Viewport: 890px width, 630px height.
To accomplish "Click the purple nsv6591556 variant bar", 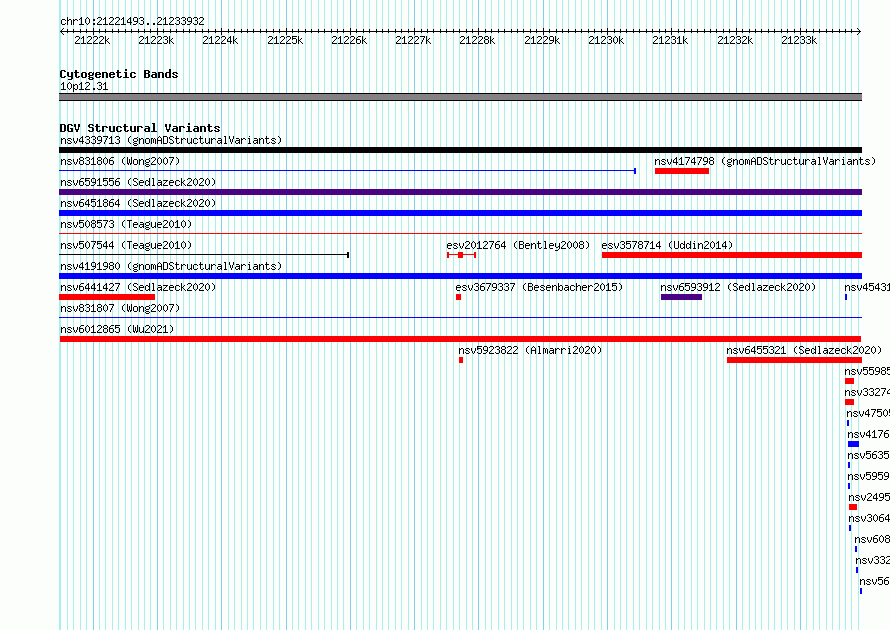I will [460, 192].
